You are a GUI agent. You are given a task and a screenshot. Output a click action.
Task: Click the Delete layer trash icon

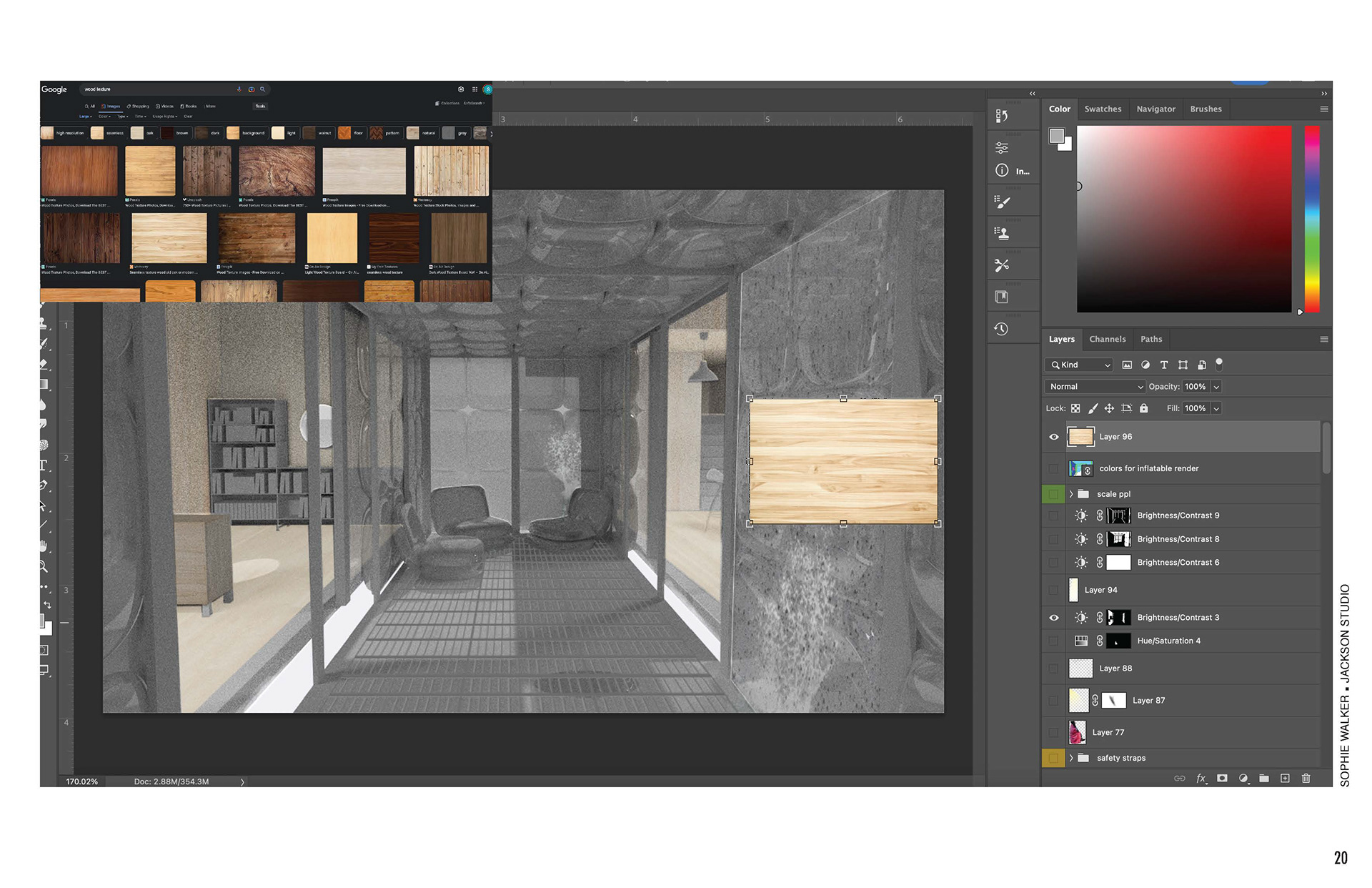pyautogui.click(x=1306, y=779)
